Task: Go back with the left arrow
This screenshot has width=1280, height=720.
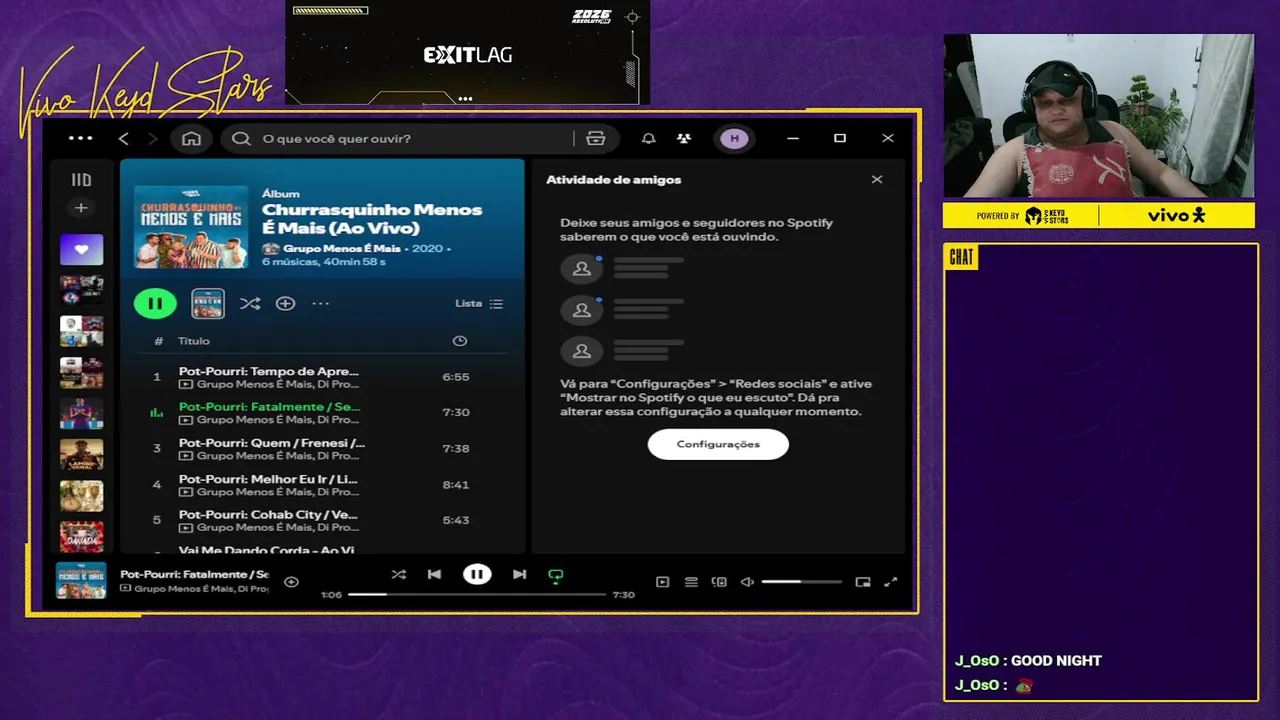Action: tap(124, 139)
